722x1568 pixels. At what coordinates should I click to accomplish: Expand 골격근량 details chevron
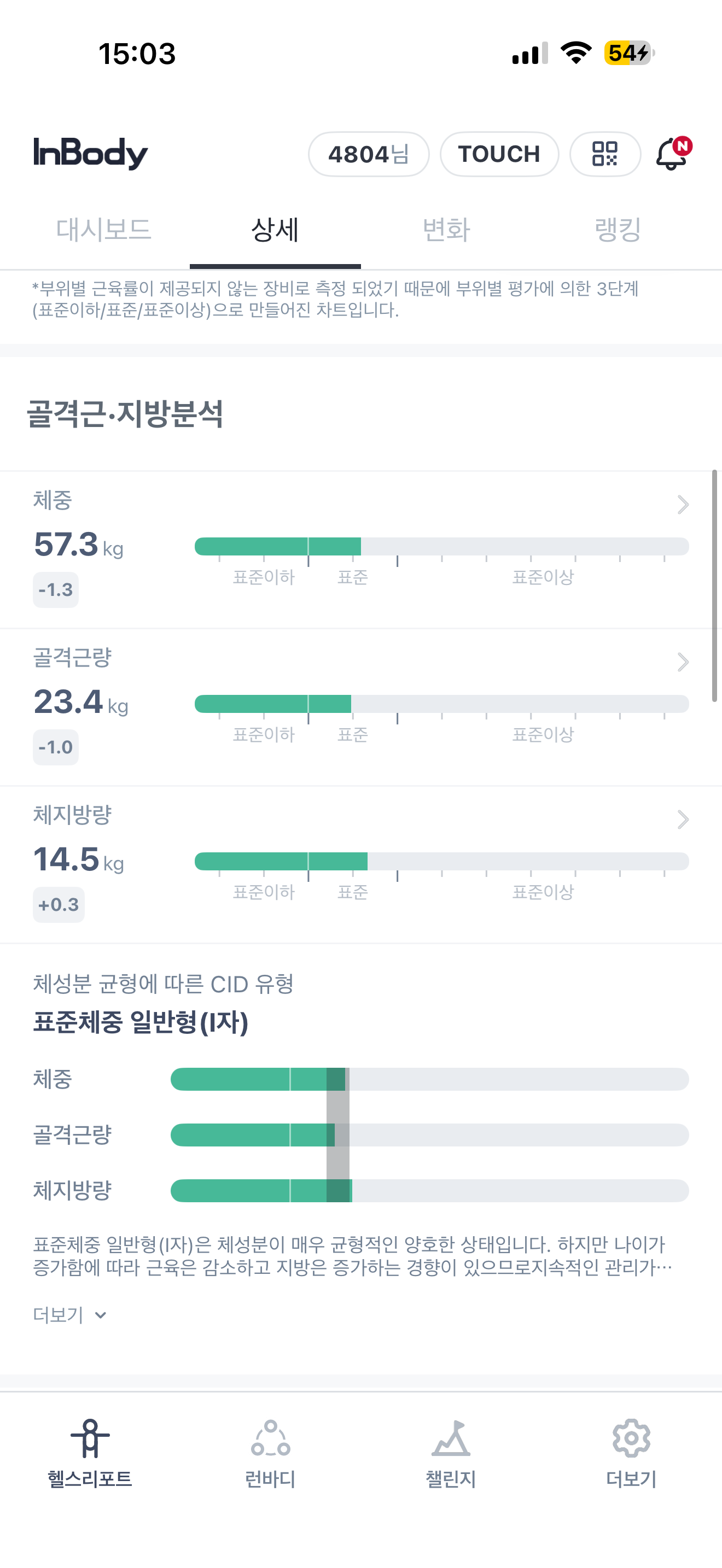(x=683, y=662)
